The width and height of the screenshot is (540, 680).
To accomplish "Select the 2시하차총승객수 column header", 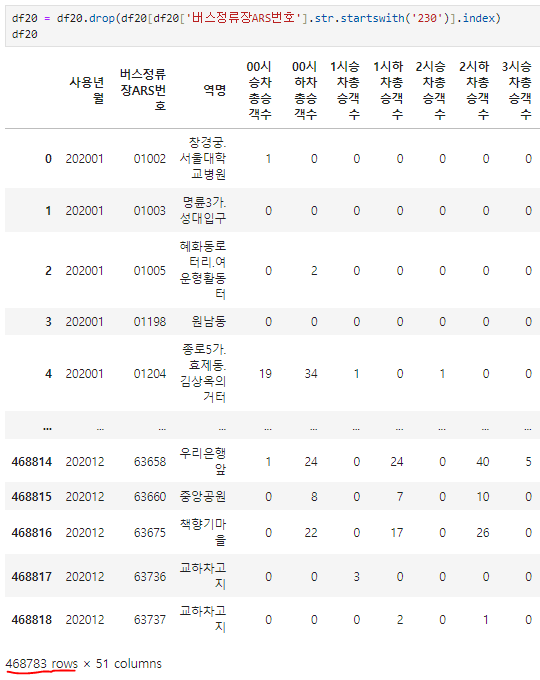I will tap(474, 90).
